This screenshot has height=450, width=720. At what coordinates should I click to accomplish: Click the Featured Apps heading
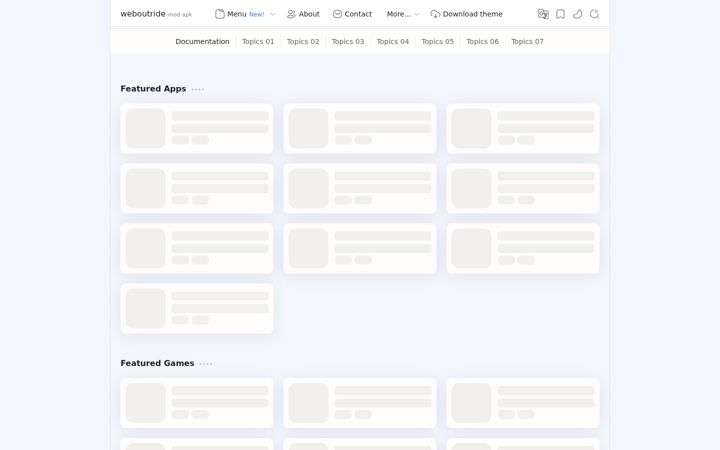pyautogui.click(x=153, y=89)
